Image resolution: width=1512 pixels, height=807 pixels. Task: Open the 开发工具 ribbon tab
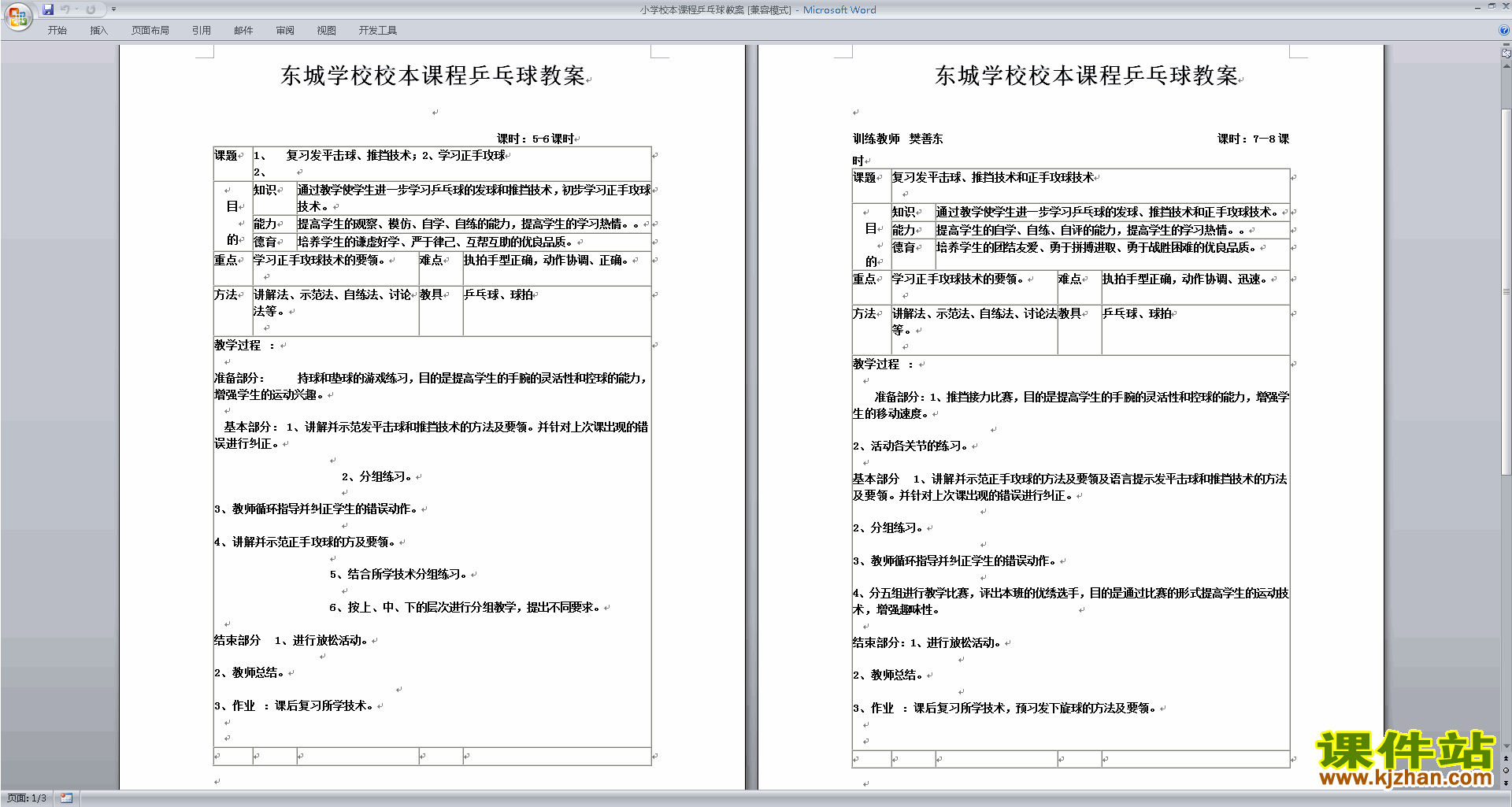(x=378, y=31)
